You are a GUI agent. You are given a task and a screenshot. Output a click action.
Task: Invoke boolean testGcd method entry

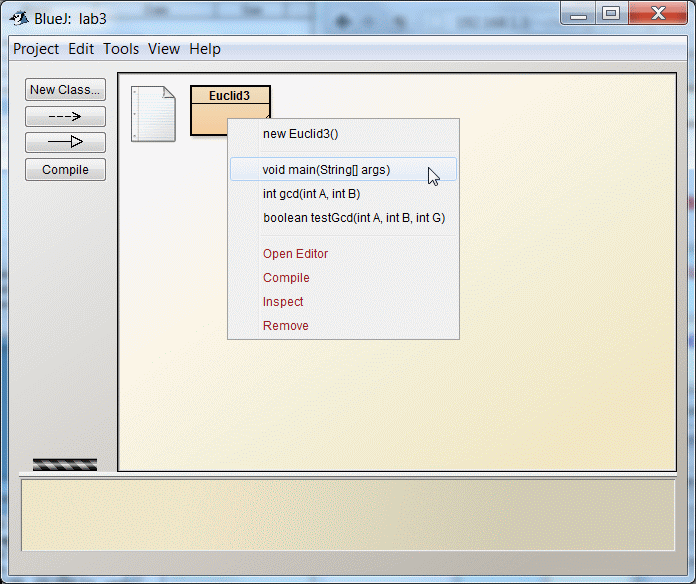(x=343, y=217)
